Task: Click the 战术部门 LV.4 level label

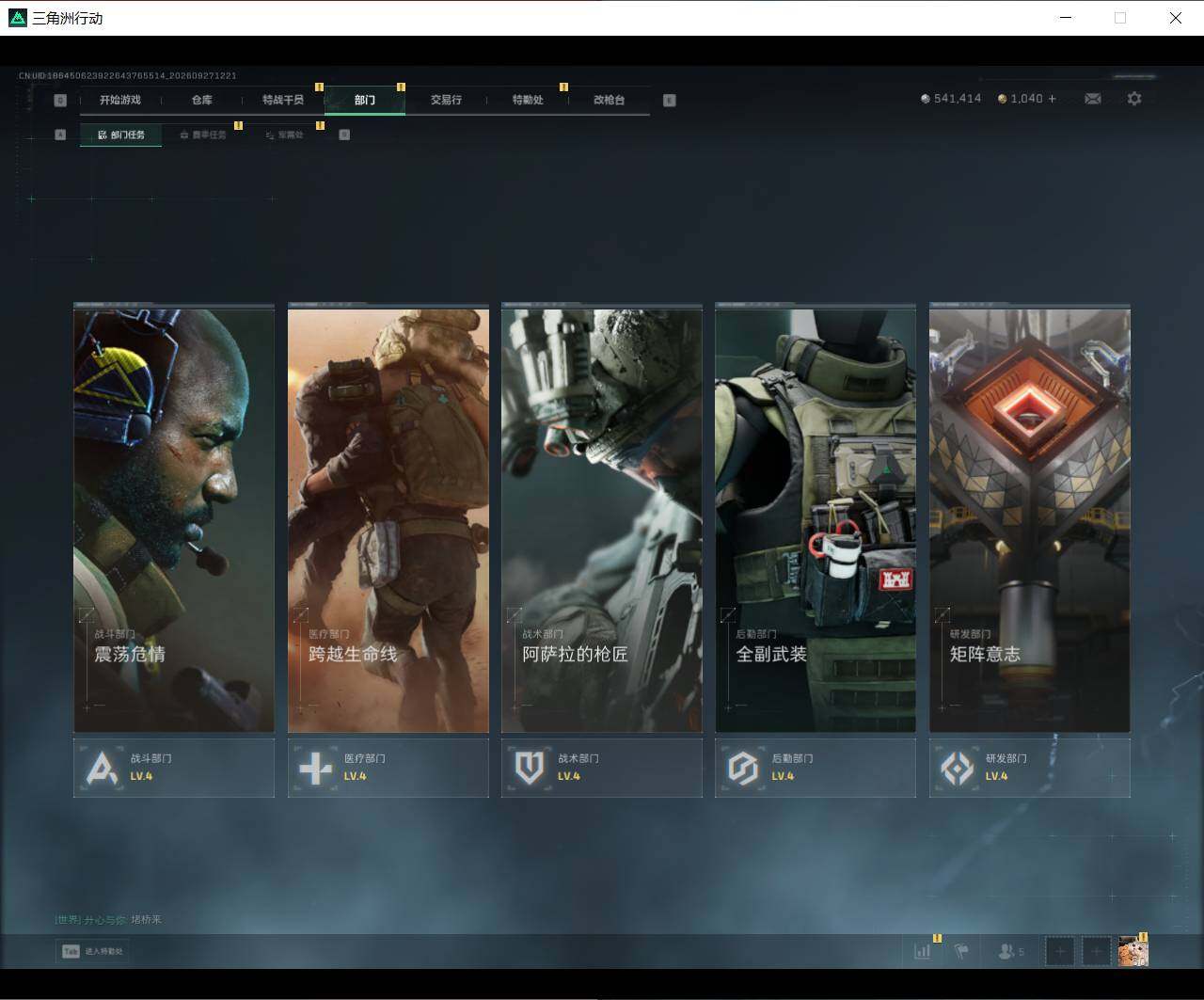Action: [x=568, y=777]
